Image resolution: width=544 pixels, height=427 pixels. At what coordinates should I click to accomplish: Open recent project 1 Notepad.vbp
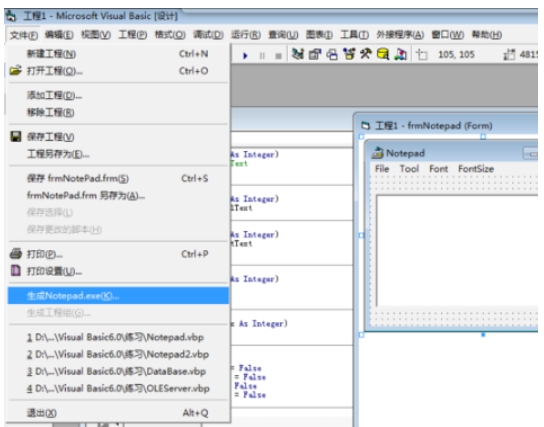118,337
